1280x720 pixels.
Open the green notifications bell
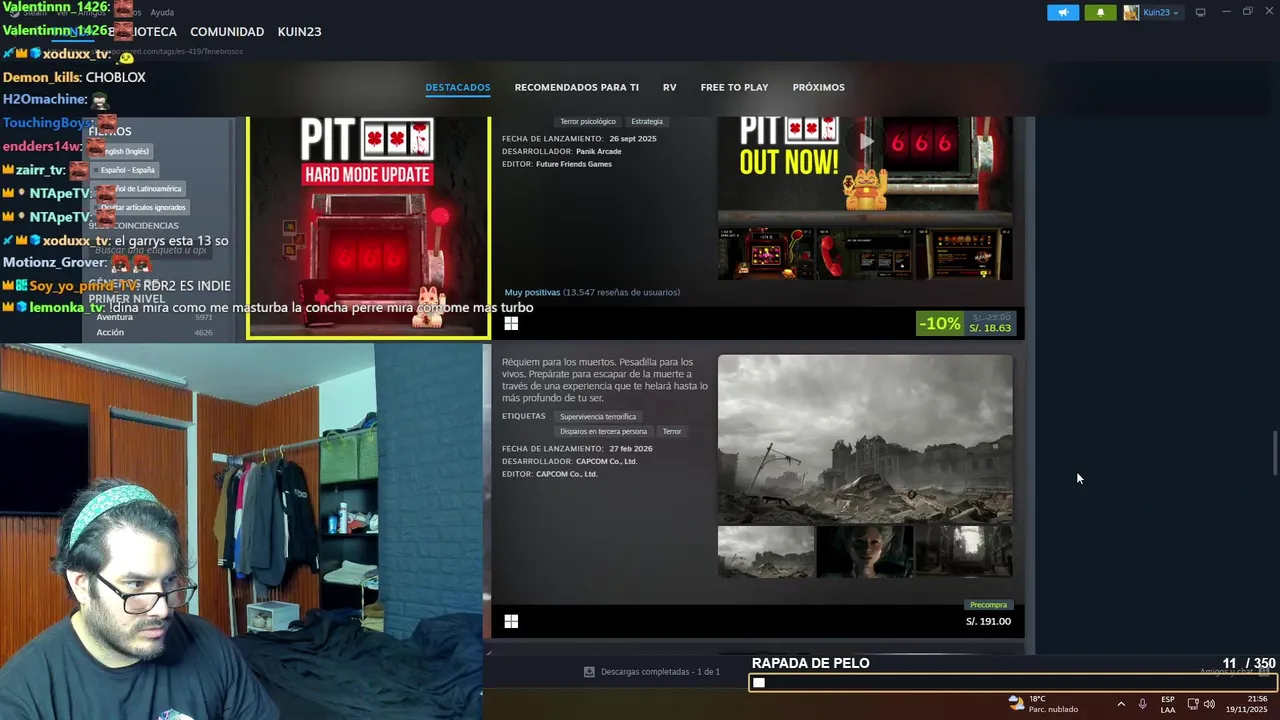click(1100, 12)
